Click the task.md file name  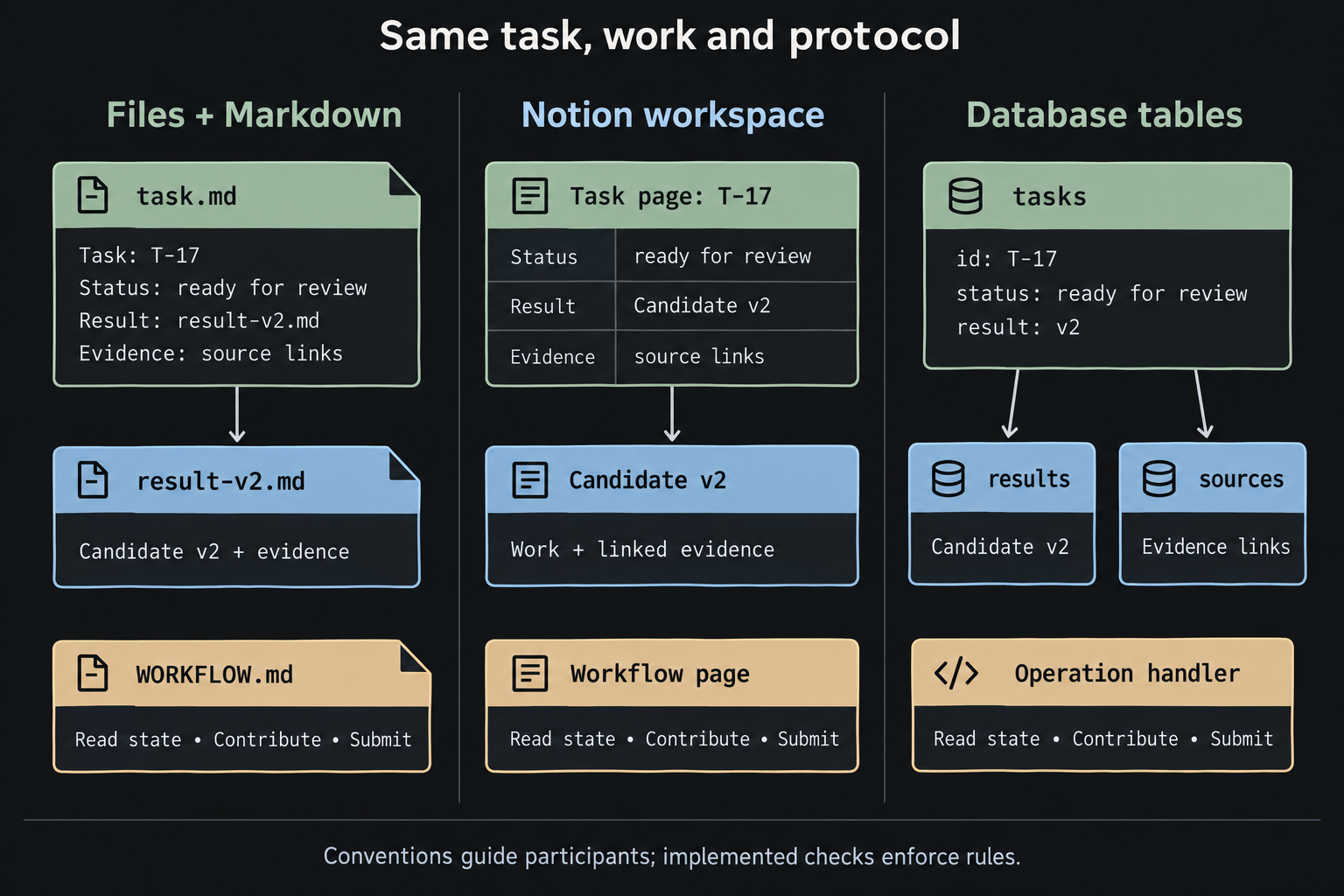(x=186, y=196)
